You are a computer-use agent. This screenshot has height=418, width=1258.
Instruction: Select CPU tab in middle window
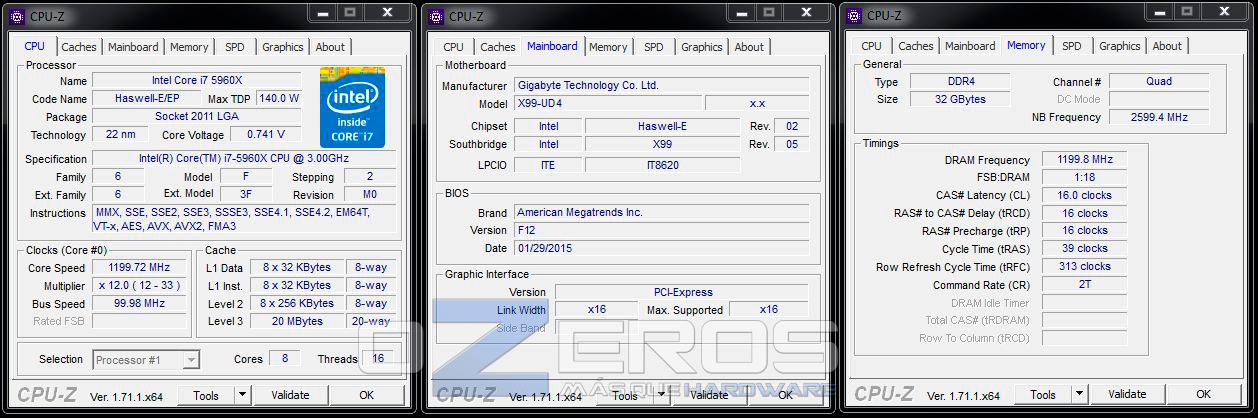[454, 47]
